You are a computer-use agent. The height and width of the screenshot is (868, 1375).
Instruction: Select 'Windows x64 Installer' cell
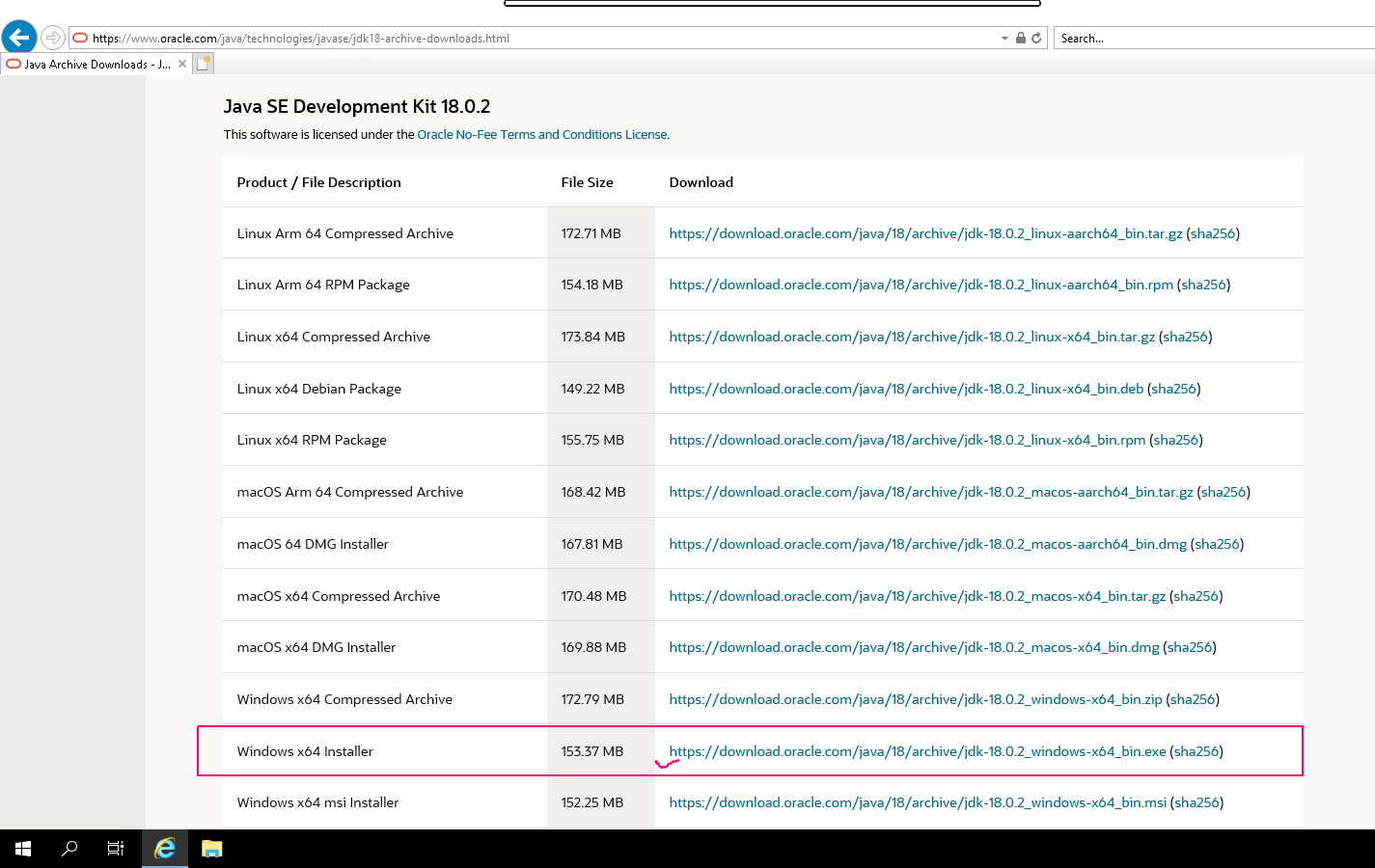305,751
